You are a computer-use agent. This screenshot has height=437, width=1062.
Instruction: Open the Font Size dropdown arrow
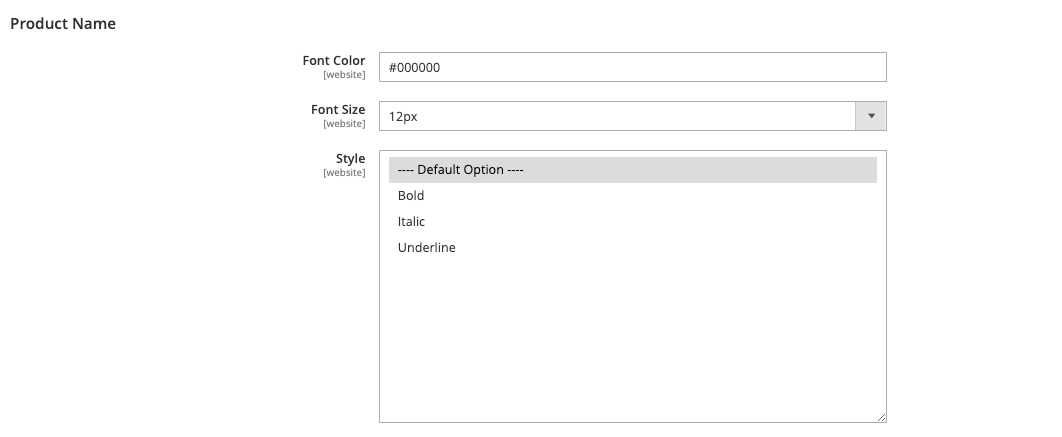[x=870, y=116]
